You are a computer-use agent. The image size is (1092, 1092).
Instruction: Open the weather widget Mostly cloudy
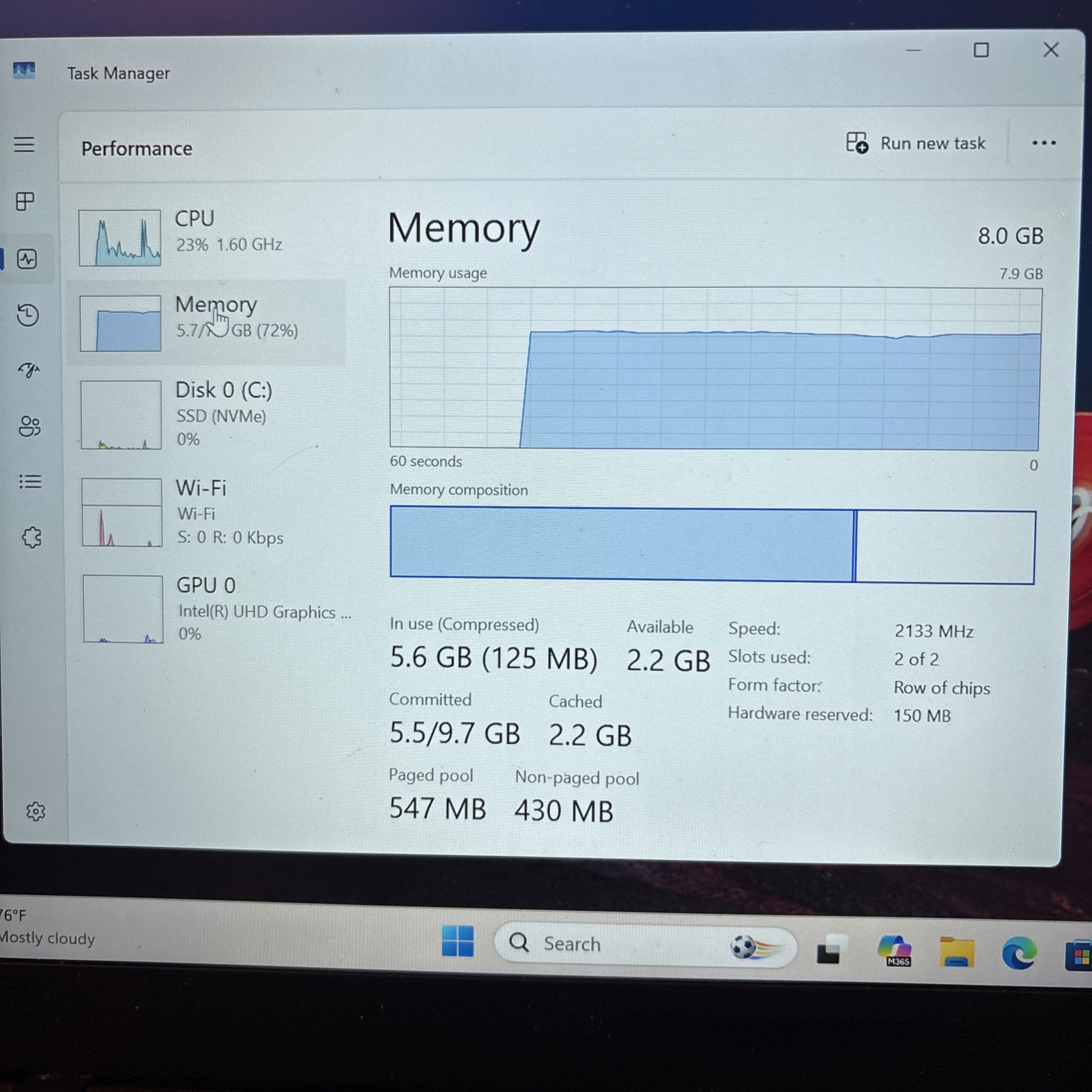click(46, 927)
